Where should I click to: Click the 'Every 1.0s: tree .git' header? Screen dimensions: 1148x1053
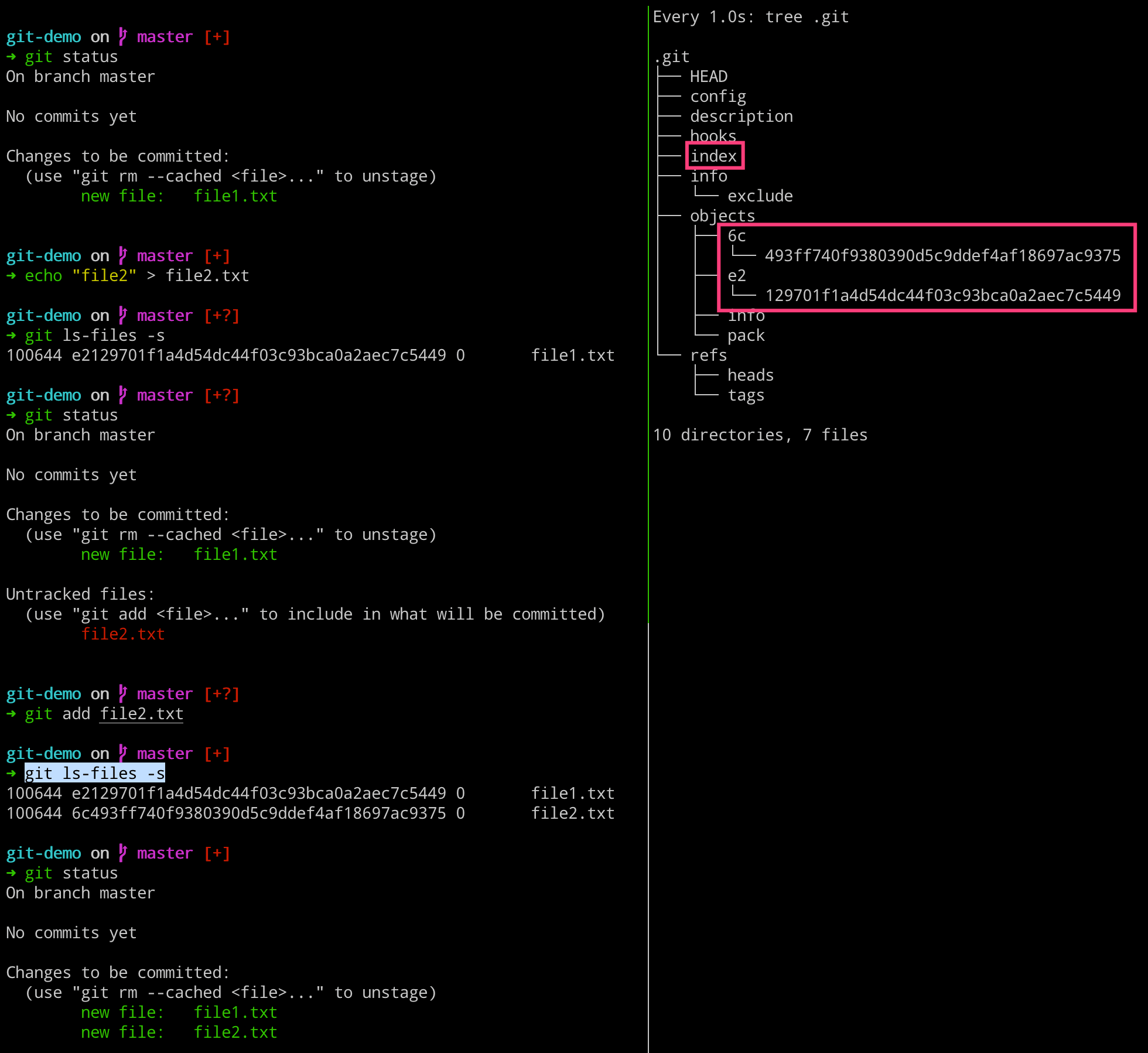751,16
